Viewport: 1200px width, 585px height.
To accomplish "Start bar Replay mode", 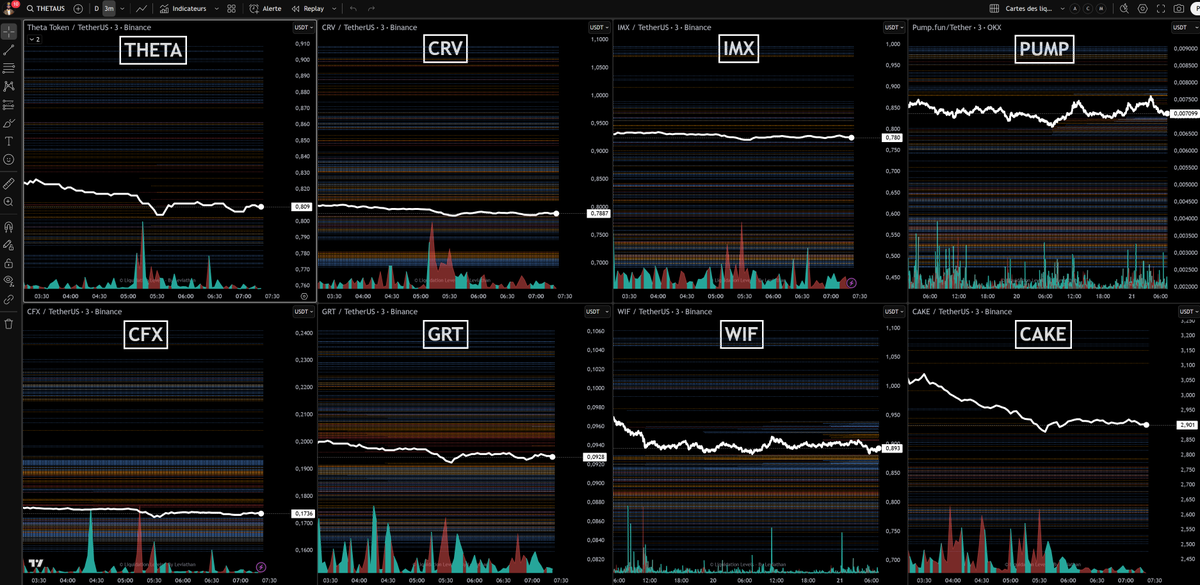I will (x=308, y=8).
